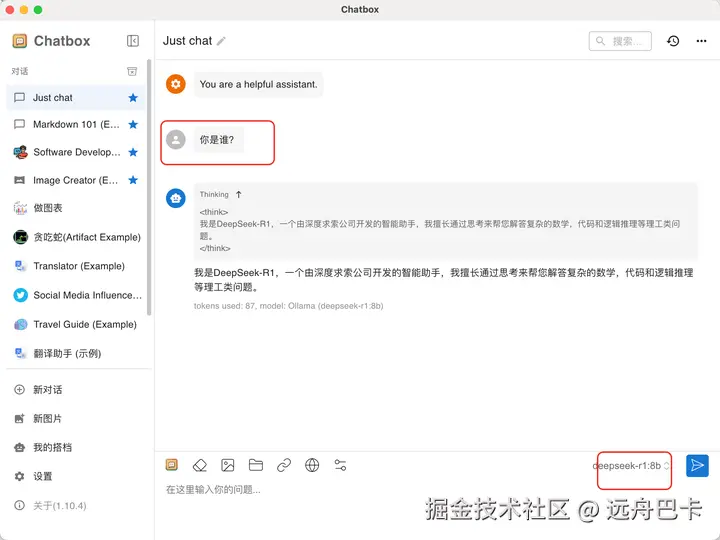Select the Software Developer conversation
Viewport: 720px width, 540px height.
coord(76,152)
